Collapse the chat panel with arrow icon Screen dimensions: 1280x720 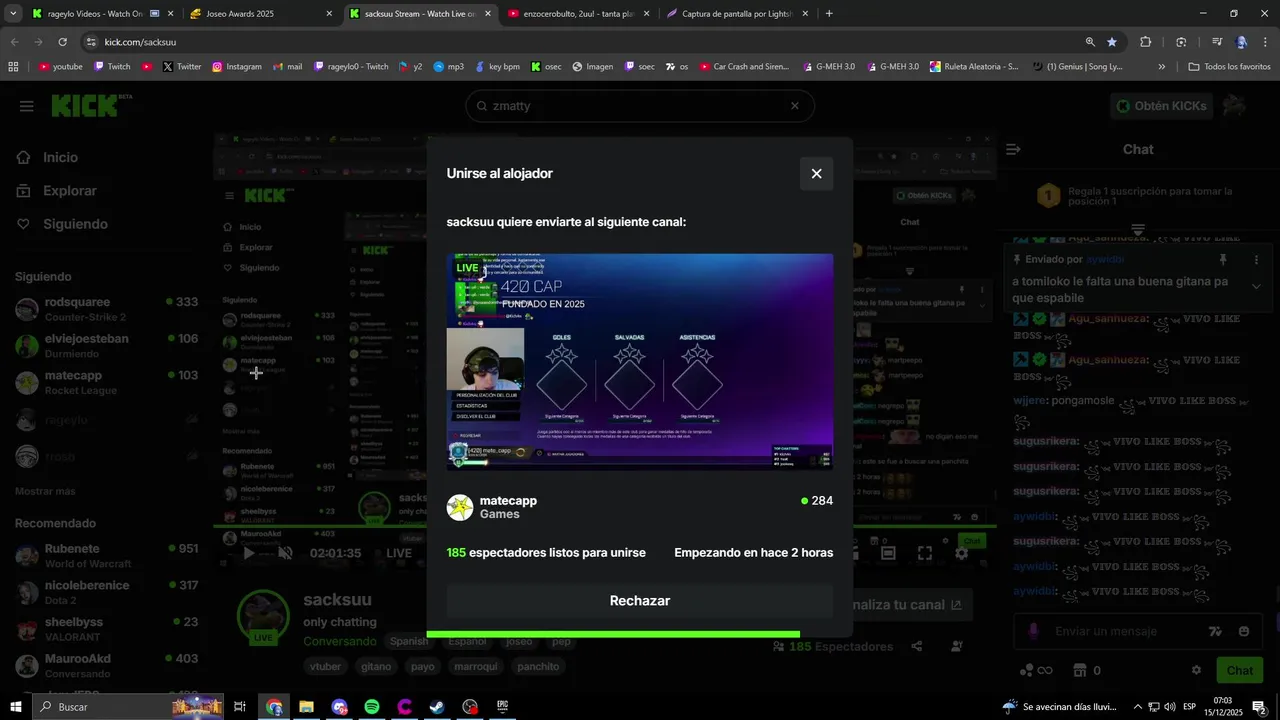click(x=1013, y=149)
